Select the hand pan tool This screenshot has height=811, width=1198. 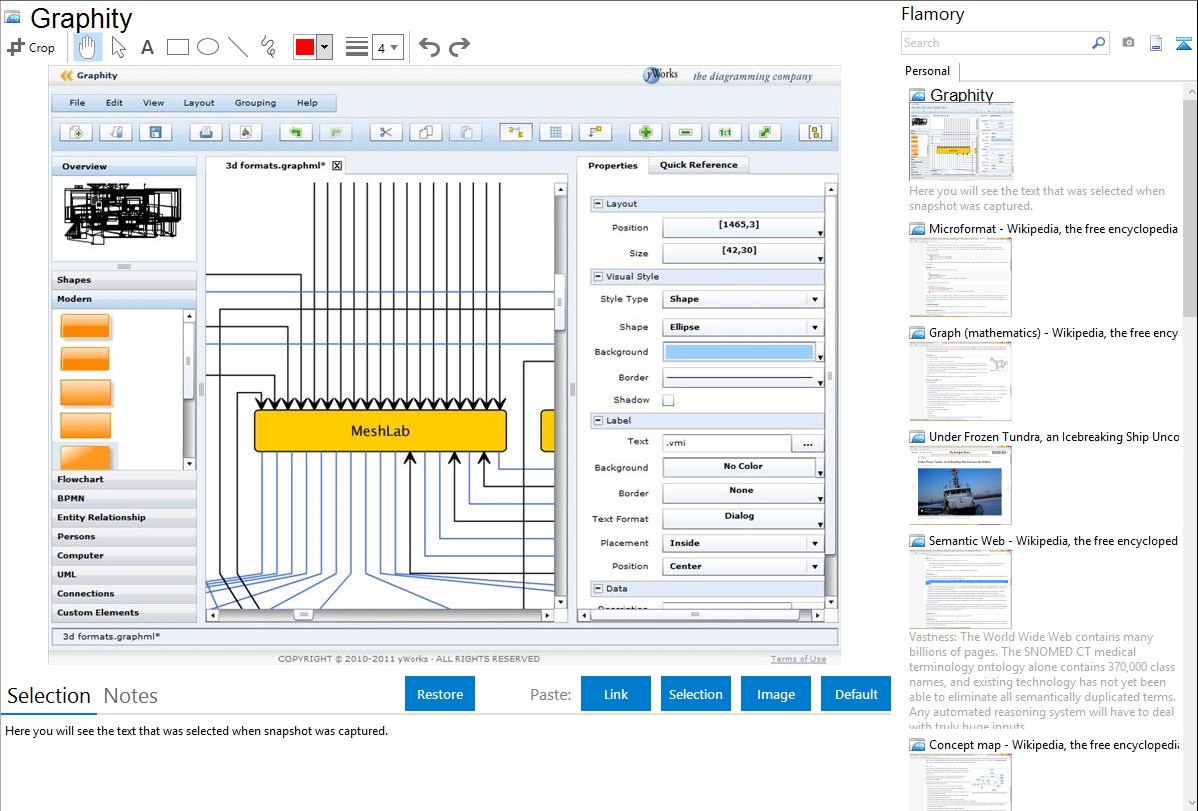coord(87,47)
